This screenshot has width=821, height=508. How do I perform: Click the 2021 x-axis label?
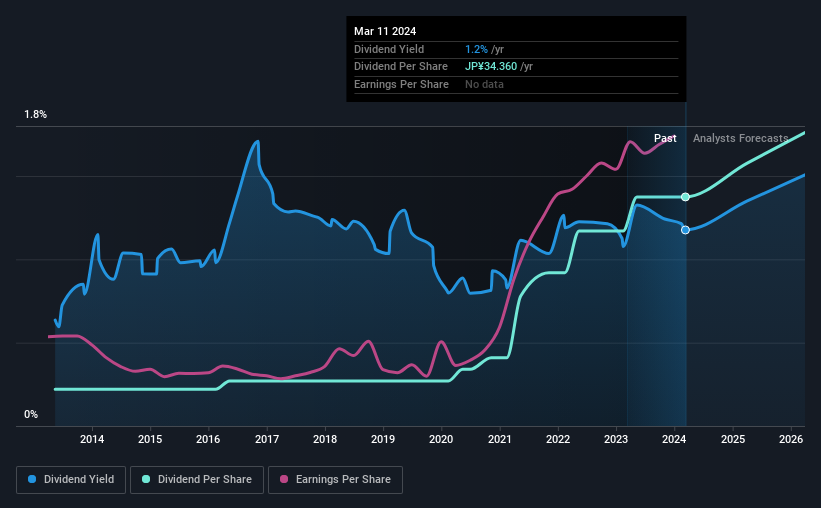point(500,439)
